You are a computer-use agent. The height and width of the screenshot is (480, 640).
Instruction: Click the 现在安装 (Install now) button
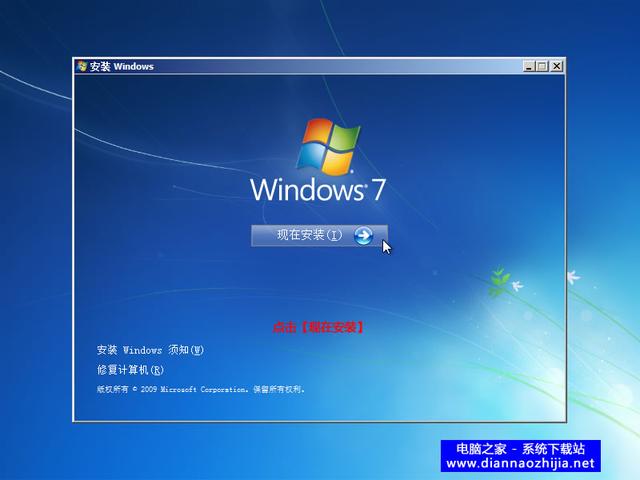pyautogui.click(x=319, y=236)
